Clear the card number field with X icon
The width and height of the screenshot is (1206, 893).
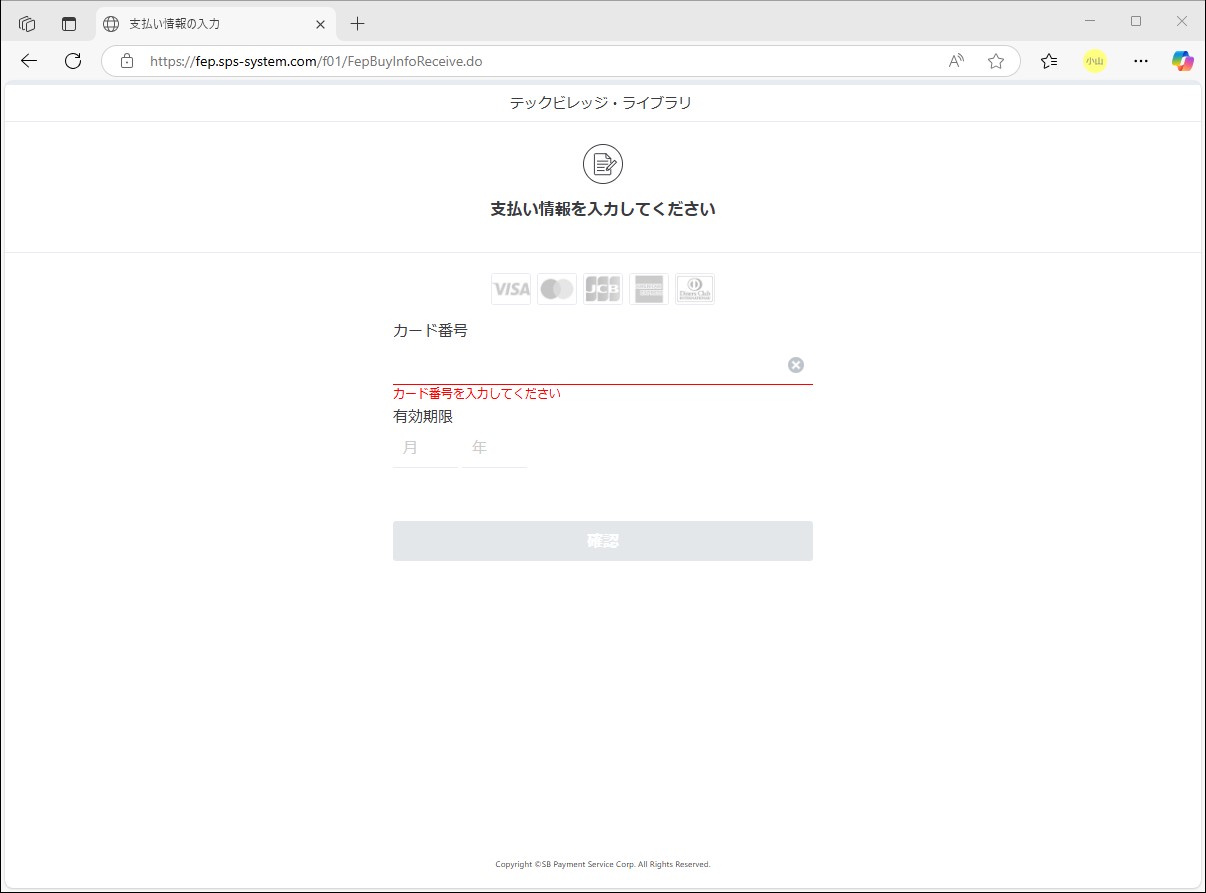[x=796, y=365]
